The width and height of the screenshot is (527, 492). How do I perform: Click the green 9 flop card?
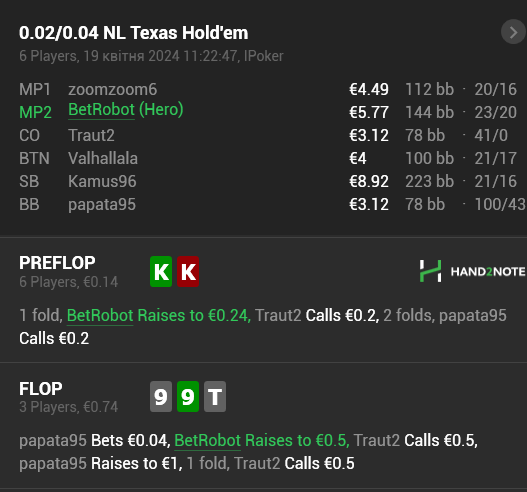tap(188, 397)
